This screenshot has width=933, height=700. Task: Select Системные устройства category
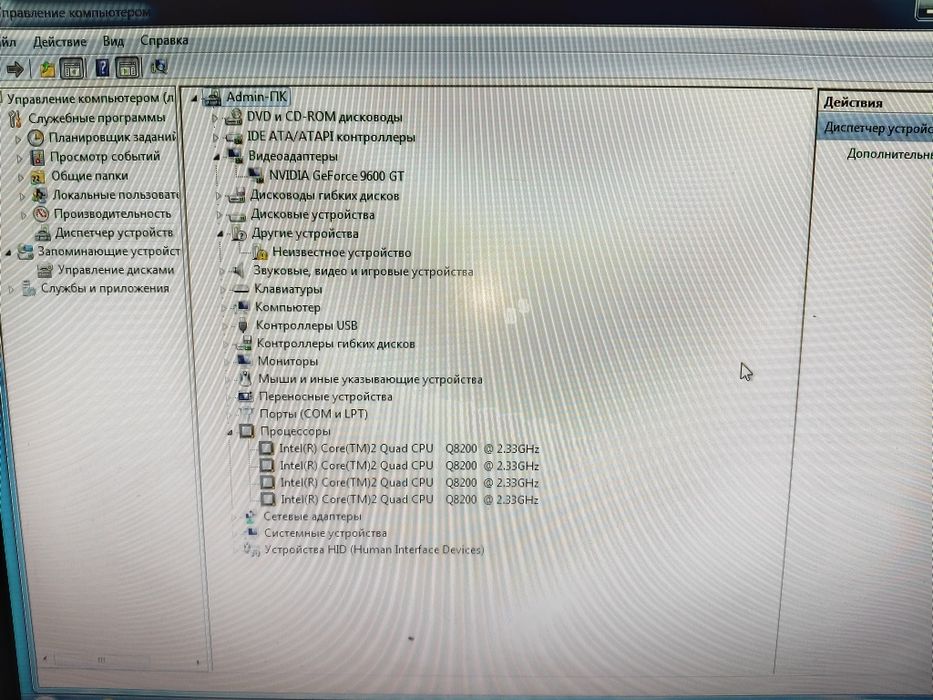click(325, 533)
